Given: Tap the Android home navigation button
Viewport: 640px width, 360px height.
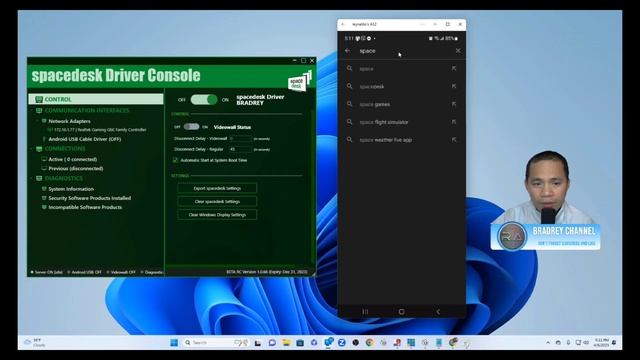Looking at the screenshot, I should click(402, 311).
